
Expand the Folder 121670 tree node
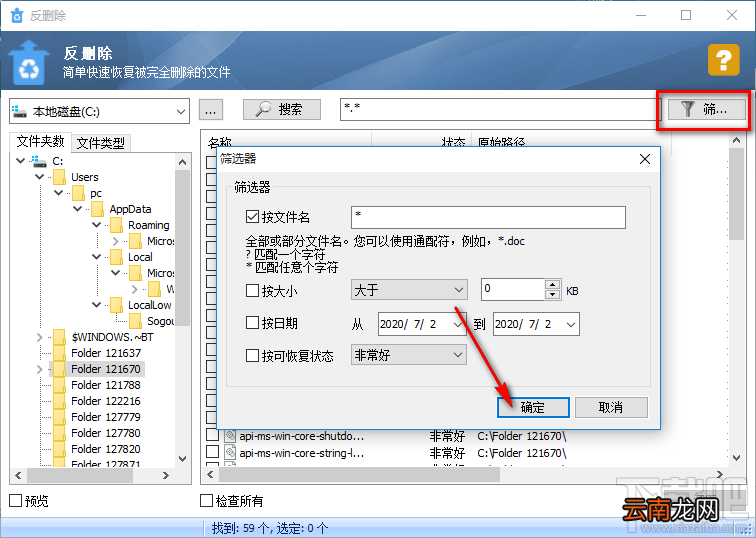[x=40, y=369]
